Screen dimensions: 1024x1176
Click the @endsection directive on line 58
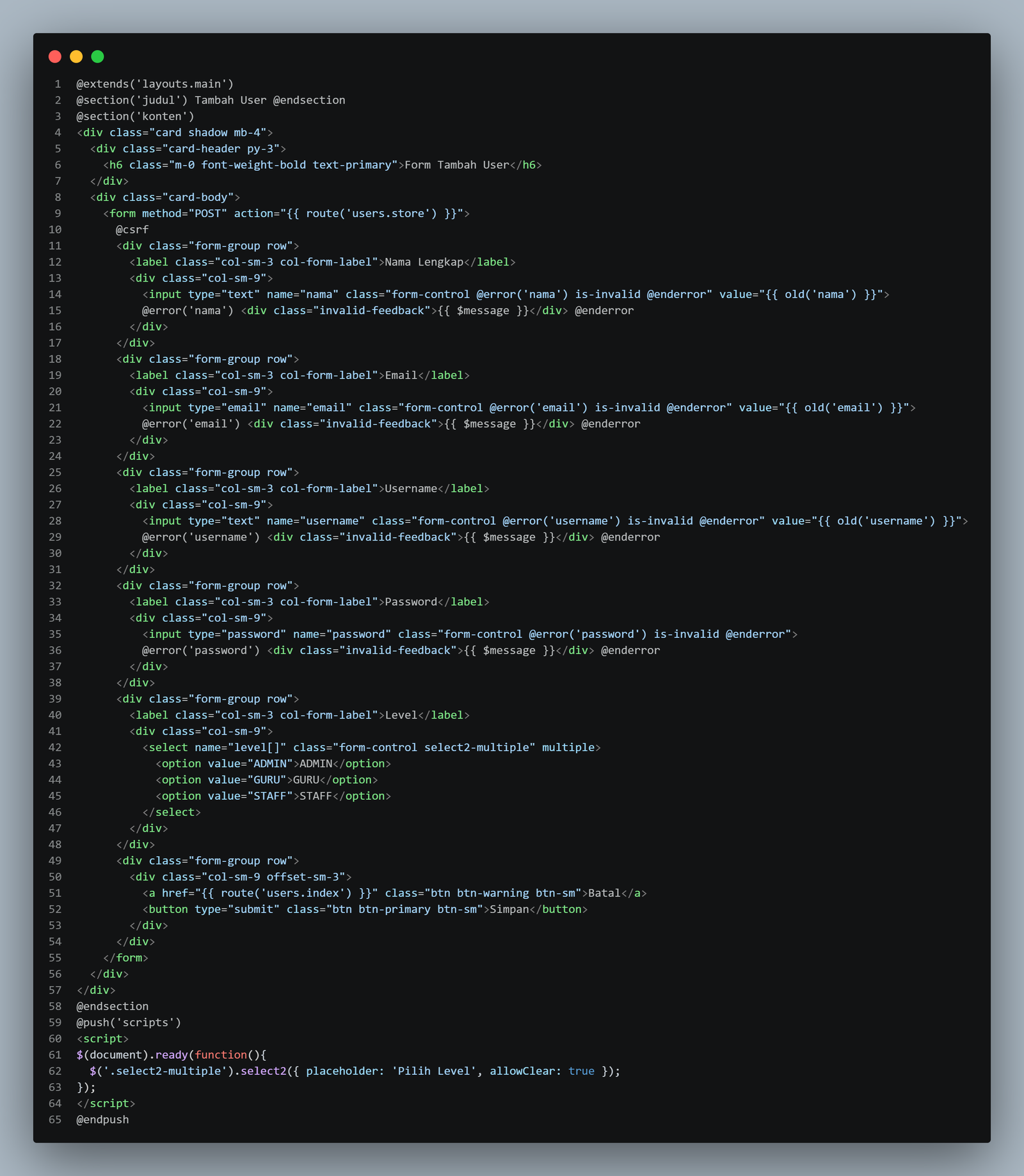pyautogui.click(x=113, y=1006)
